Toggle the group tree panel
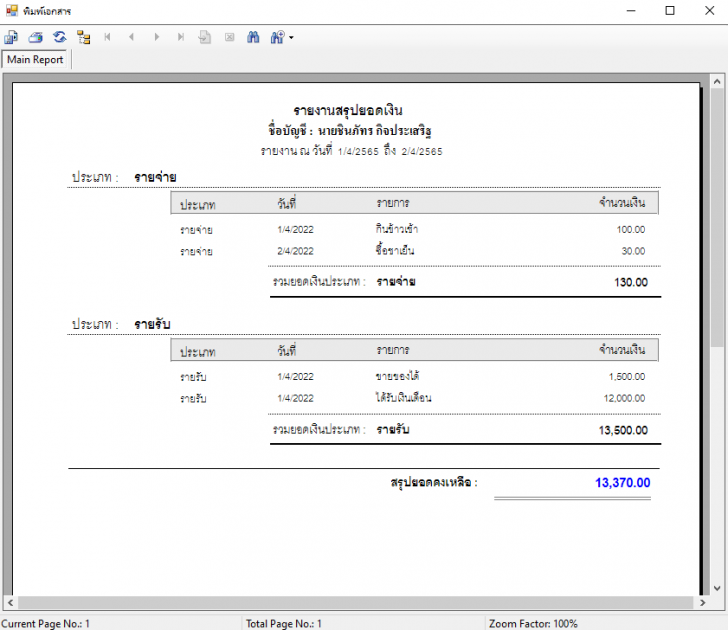Screen dimensions: 728x630 pos(83,37)
